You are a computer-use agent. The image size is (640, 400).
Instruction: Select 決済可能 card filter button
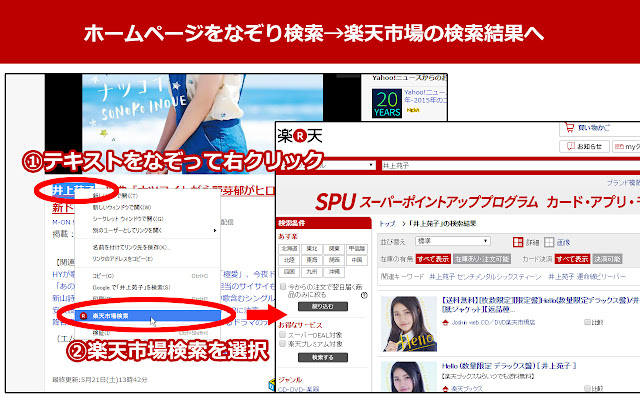(607, 259)
